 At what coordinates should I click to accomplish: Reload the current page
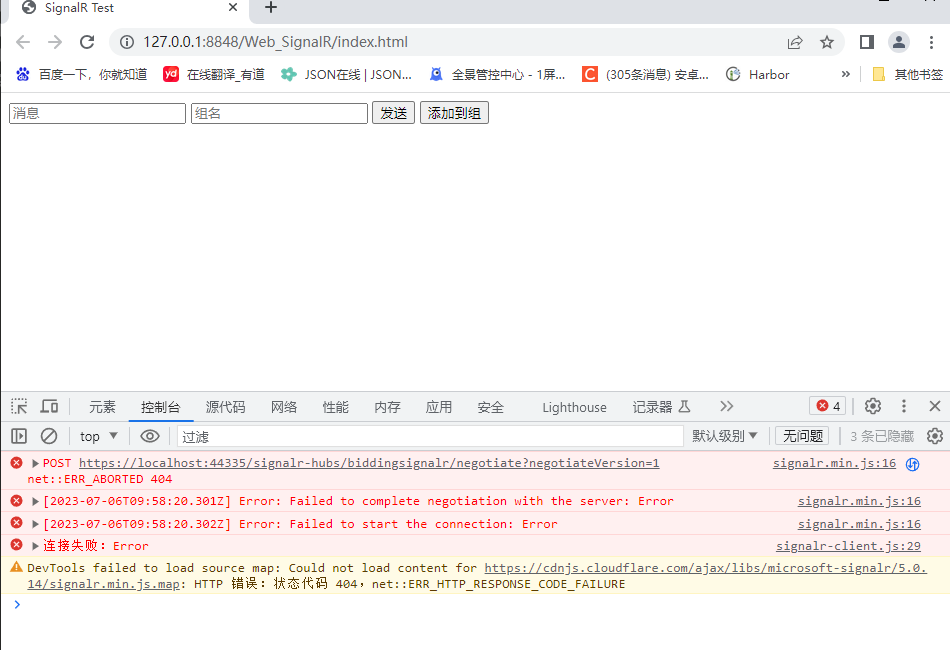[89, 42]
